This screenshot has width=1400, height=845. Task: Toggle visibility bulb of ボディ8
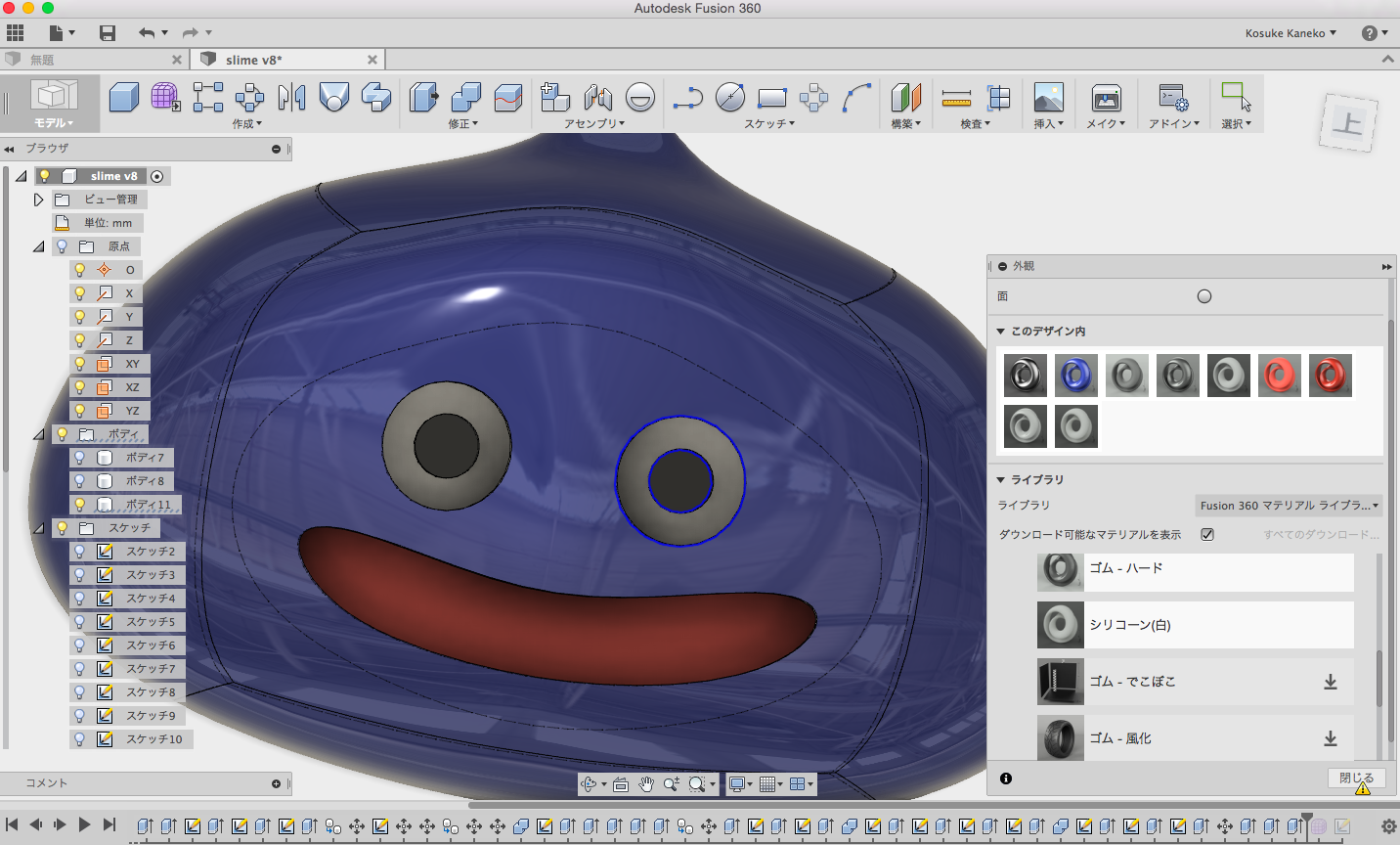80,481
